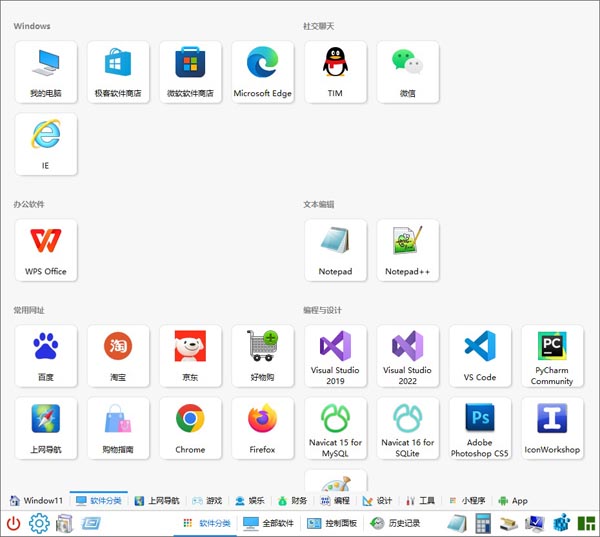Viewport: 600px width, 537px height.
Task: Switch to 设计 (Design) tab
Action: 377,501
